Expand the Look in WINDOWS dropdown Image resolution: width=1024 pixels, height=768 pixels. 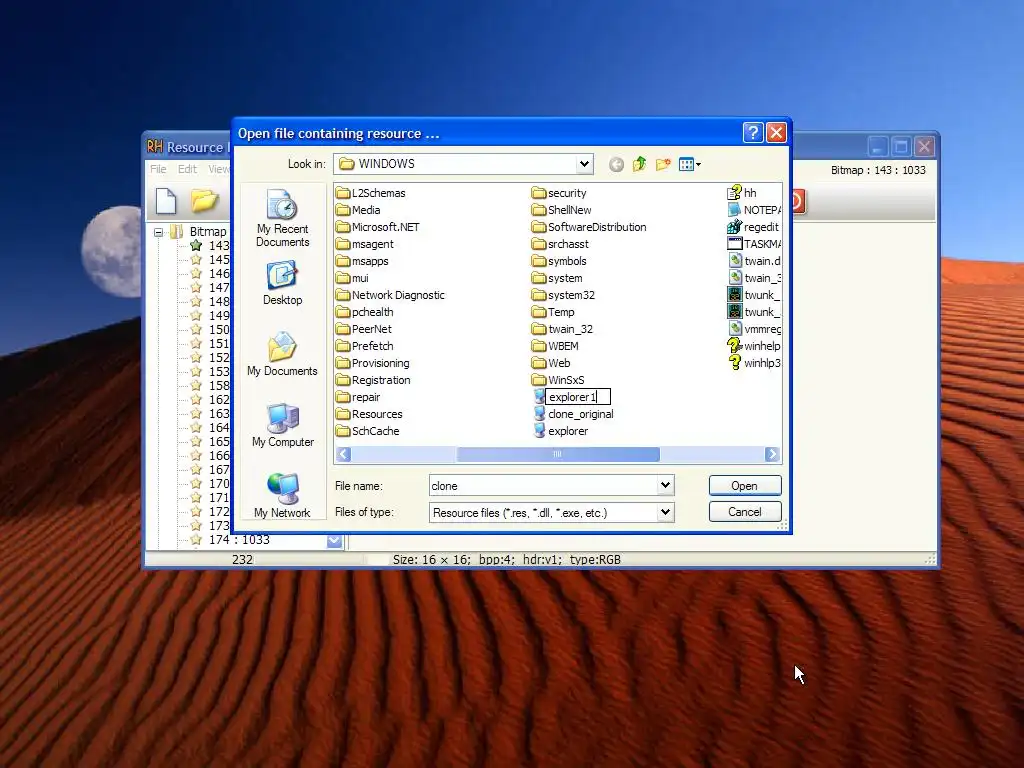coord(584,164)
